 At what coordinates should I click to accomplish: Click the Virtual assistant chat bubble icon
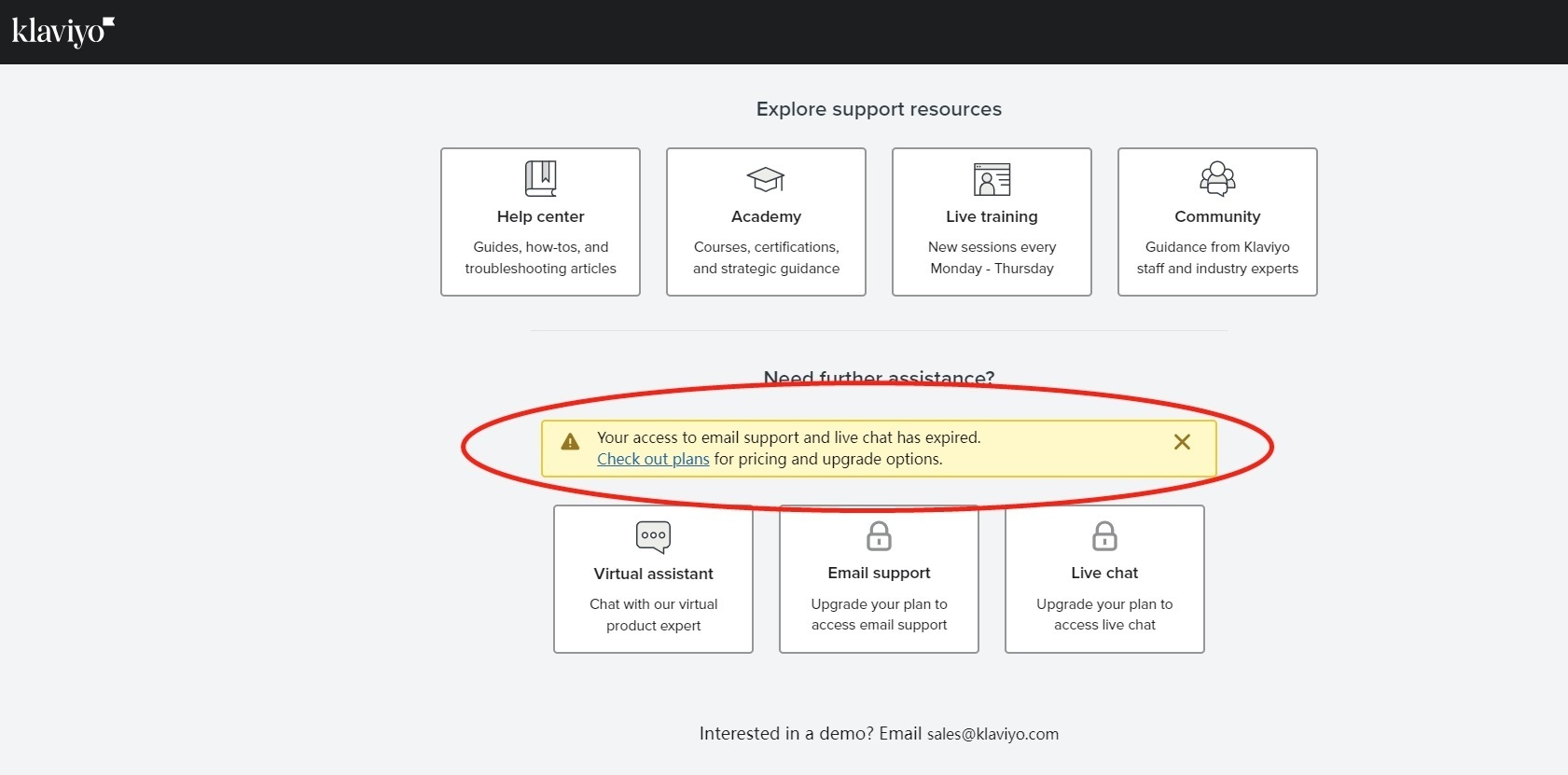coord(653,536)
